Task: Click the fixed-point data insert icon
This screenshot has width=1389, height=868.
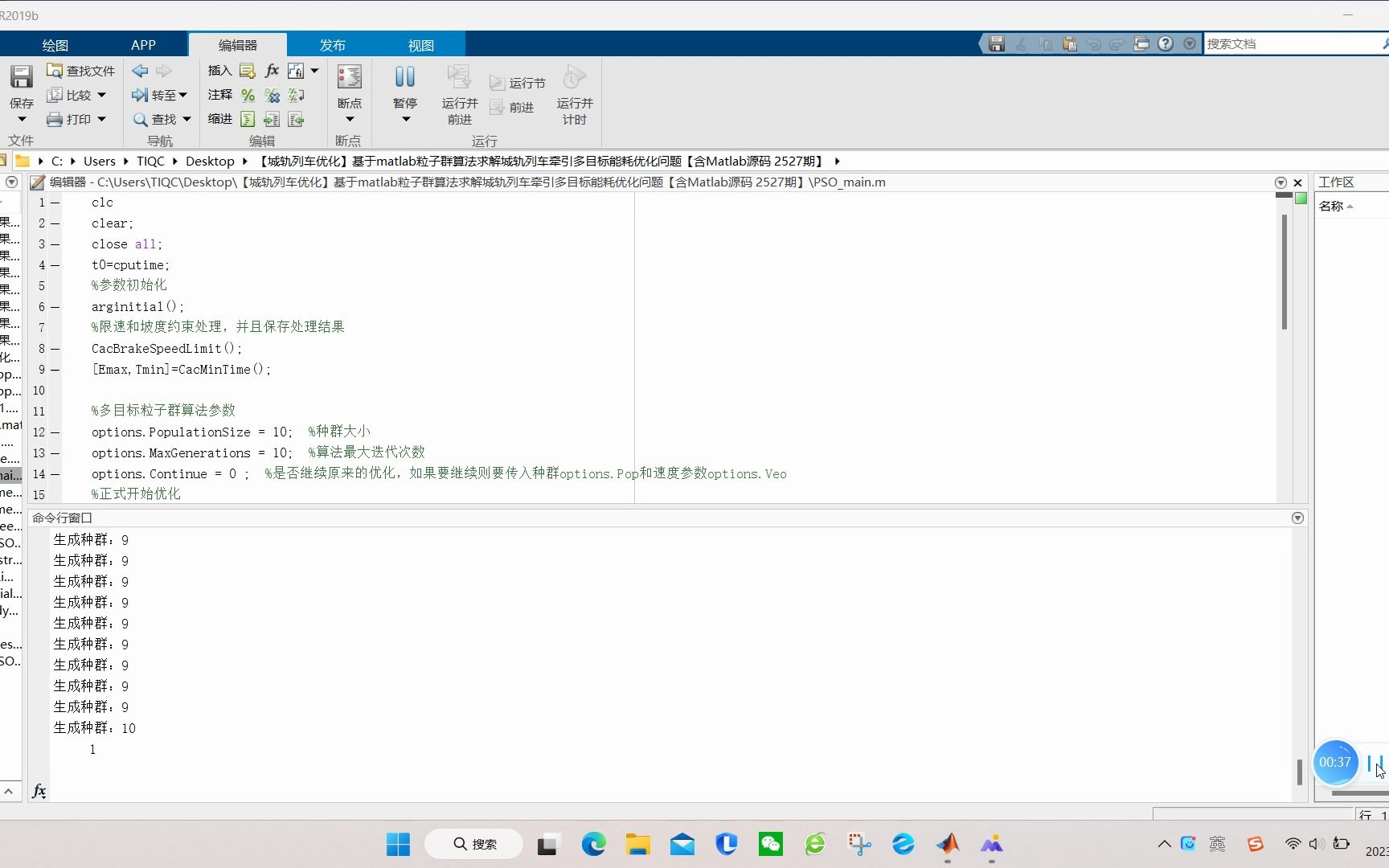Action: coord(296,71)
